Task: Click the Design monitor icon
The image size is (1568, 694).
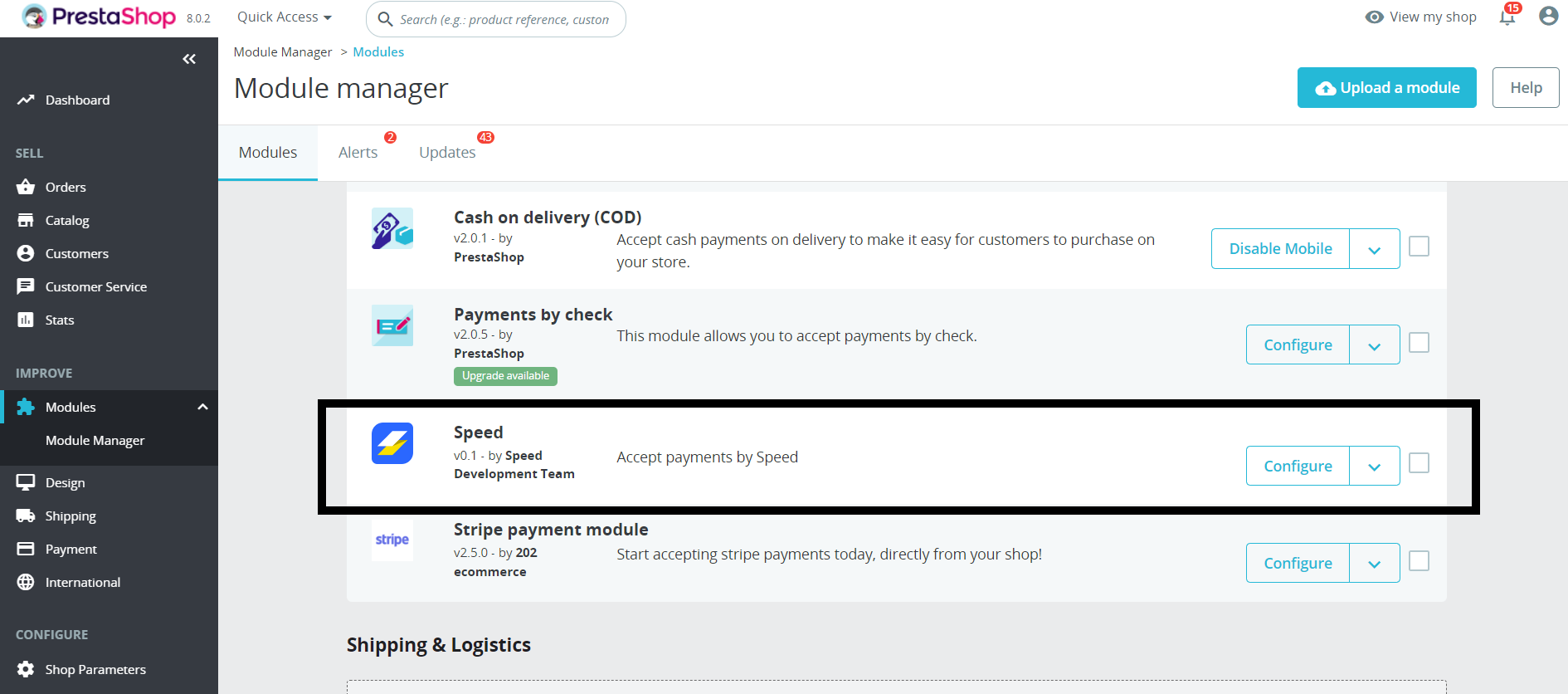Action: pos(26,482)
